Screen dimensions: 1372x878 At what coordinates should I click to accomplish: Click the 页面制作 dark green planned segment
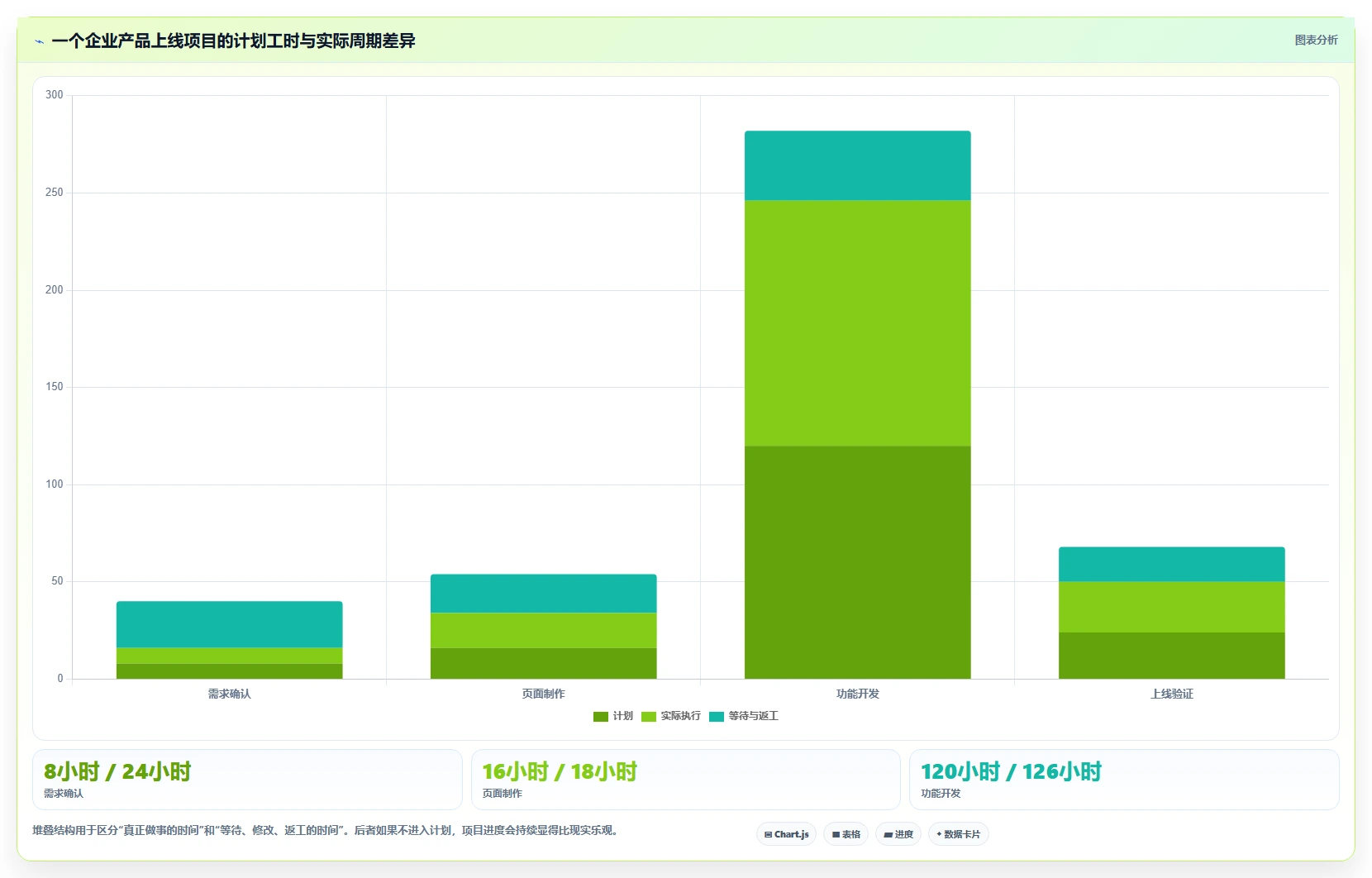[544, 663]
